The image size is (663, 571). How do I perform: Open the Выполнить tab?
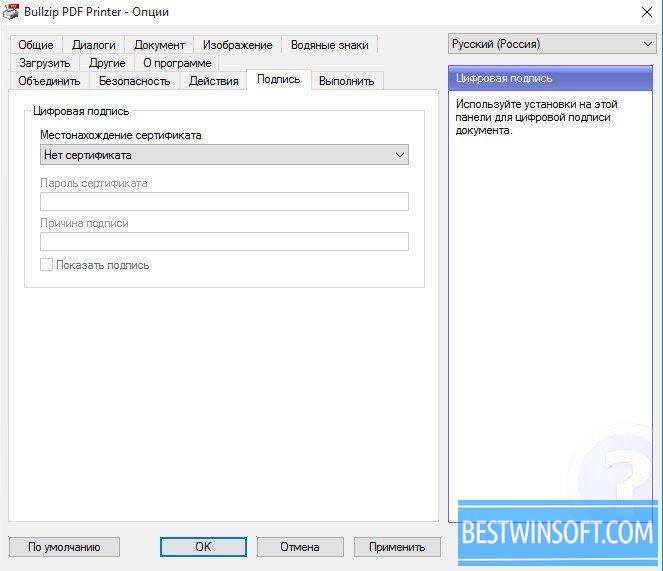[347, 81]
